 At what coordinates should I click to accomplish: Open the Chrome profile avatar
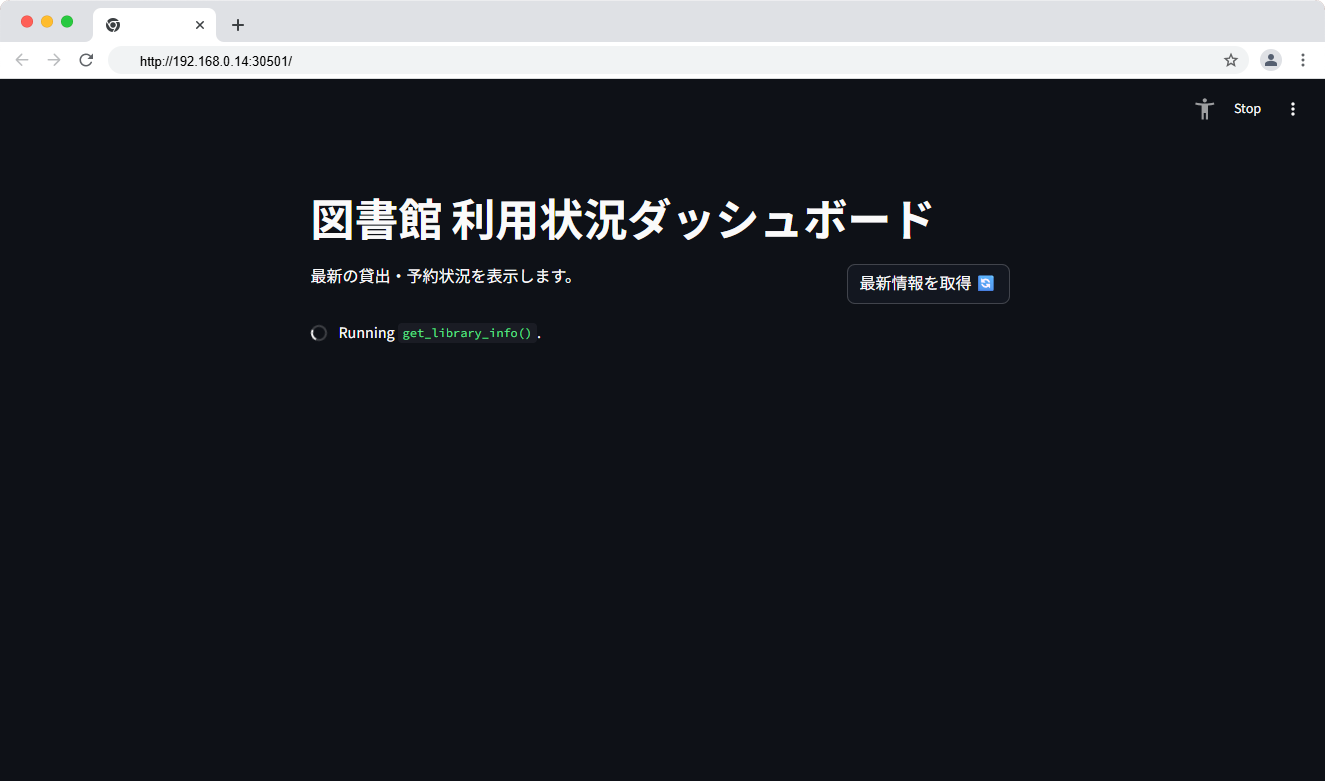click(x=1271, y=60)
